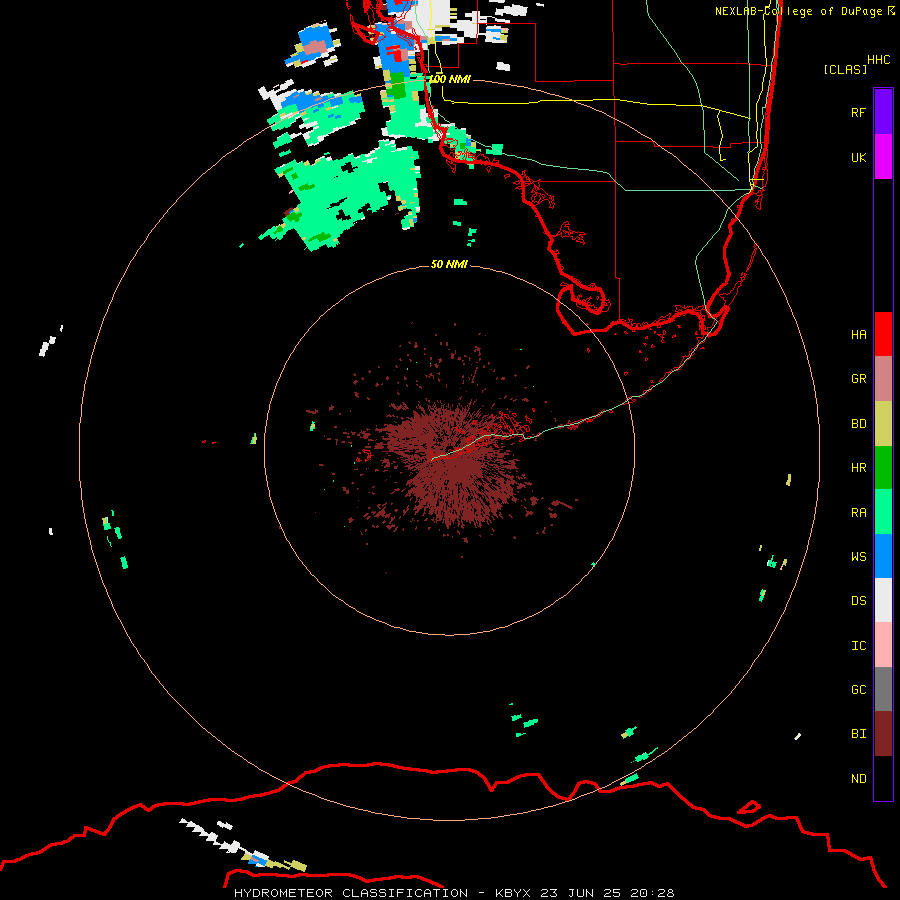
Task: Click the BI brown legend swatch
Action: (x=883, y=734)
